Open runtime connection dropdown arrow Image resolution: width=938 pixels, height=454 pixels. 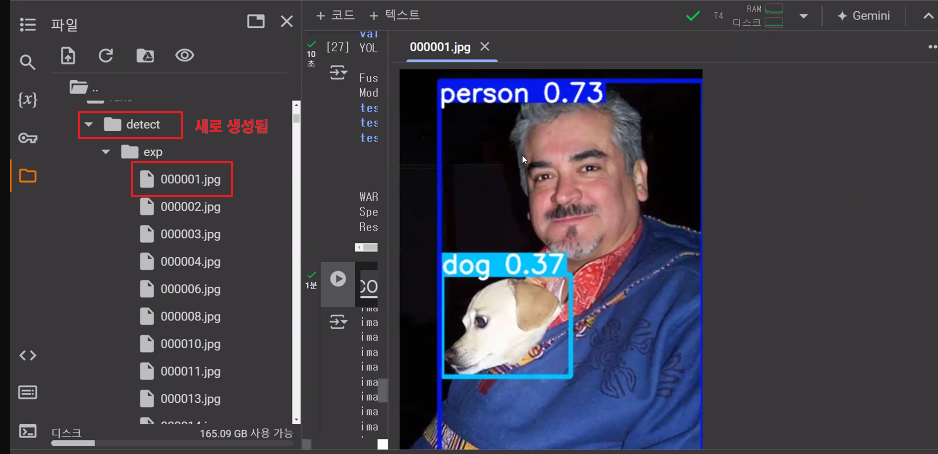point(803,16)
